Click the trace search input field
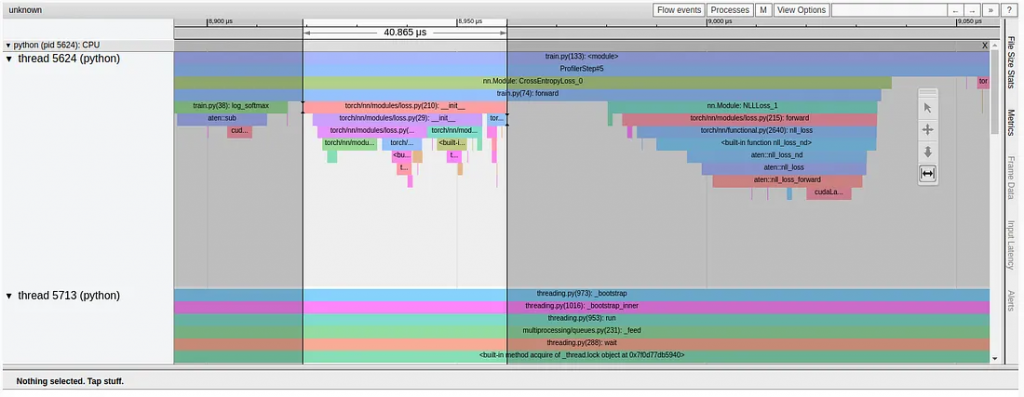Screen dimensions: 1024x397 coord(889,10)
